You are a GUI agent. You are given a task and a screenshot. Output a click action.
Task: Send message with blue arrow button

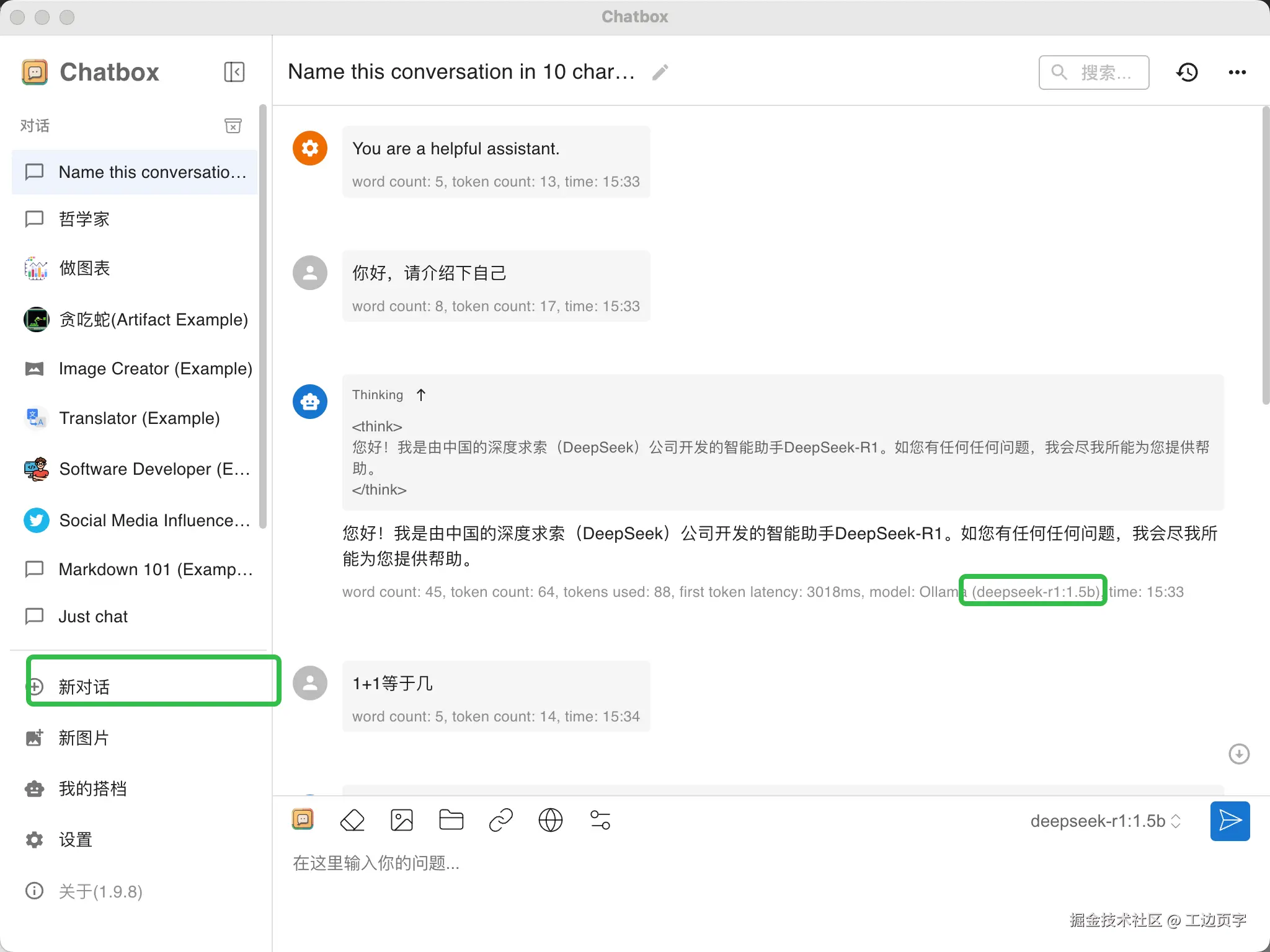(1230, 821)
